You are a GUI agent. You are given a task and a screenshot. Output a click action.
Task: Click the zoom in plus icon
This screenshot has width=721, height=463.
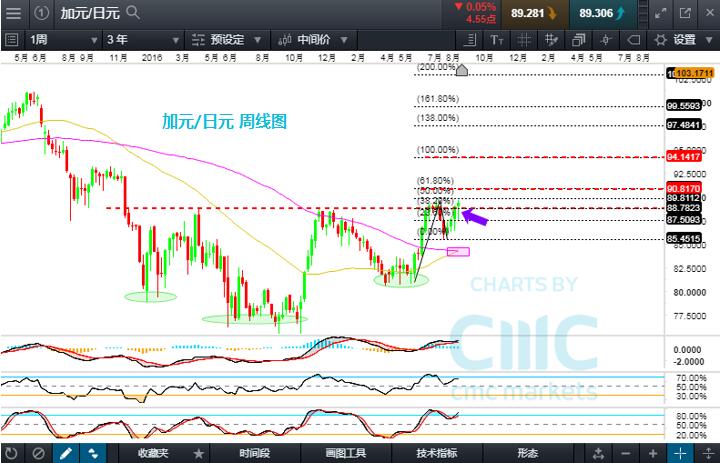(680, 453)
